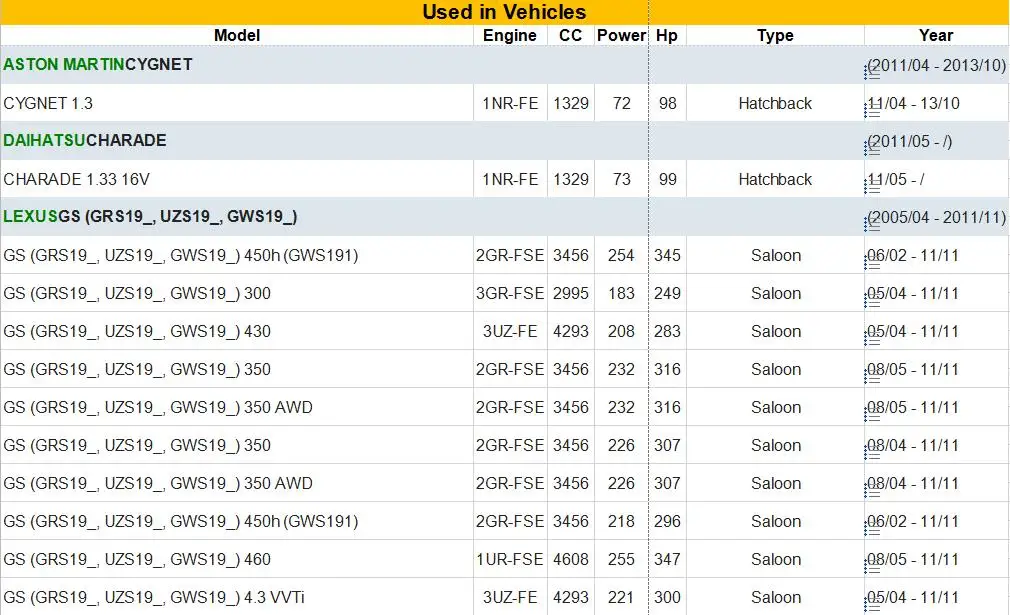Click the (2011/05 - /) date range
The image size is (1010, 615).
click(x=910, y=141)
